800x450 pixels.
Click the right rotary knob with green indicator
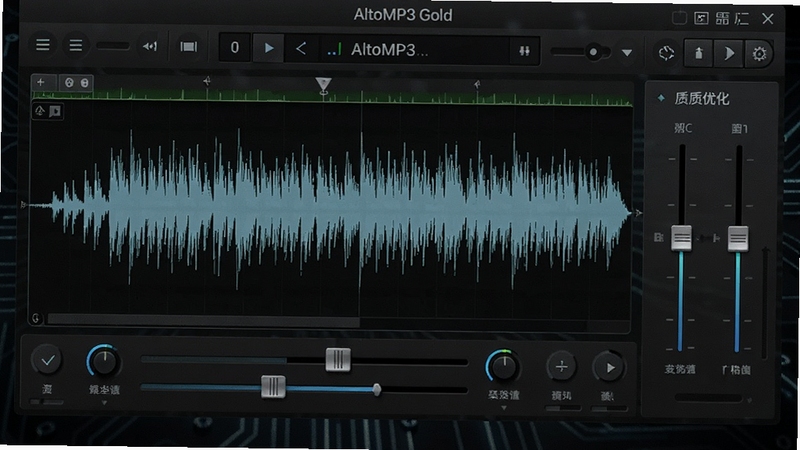(504, 366)
